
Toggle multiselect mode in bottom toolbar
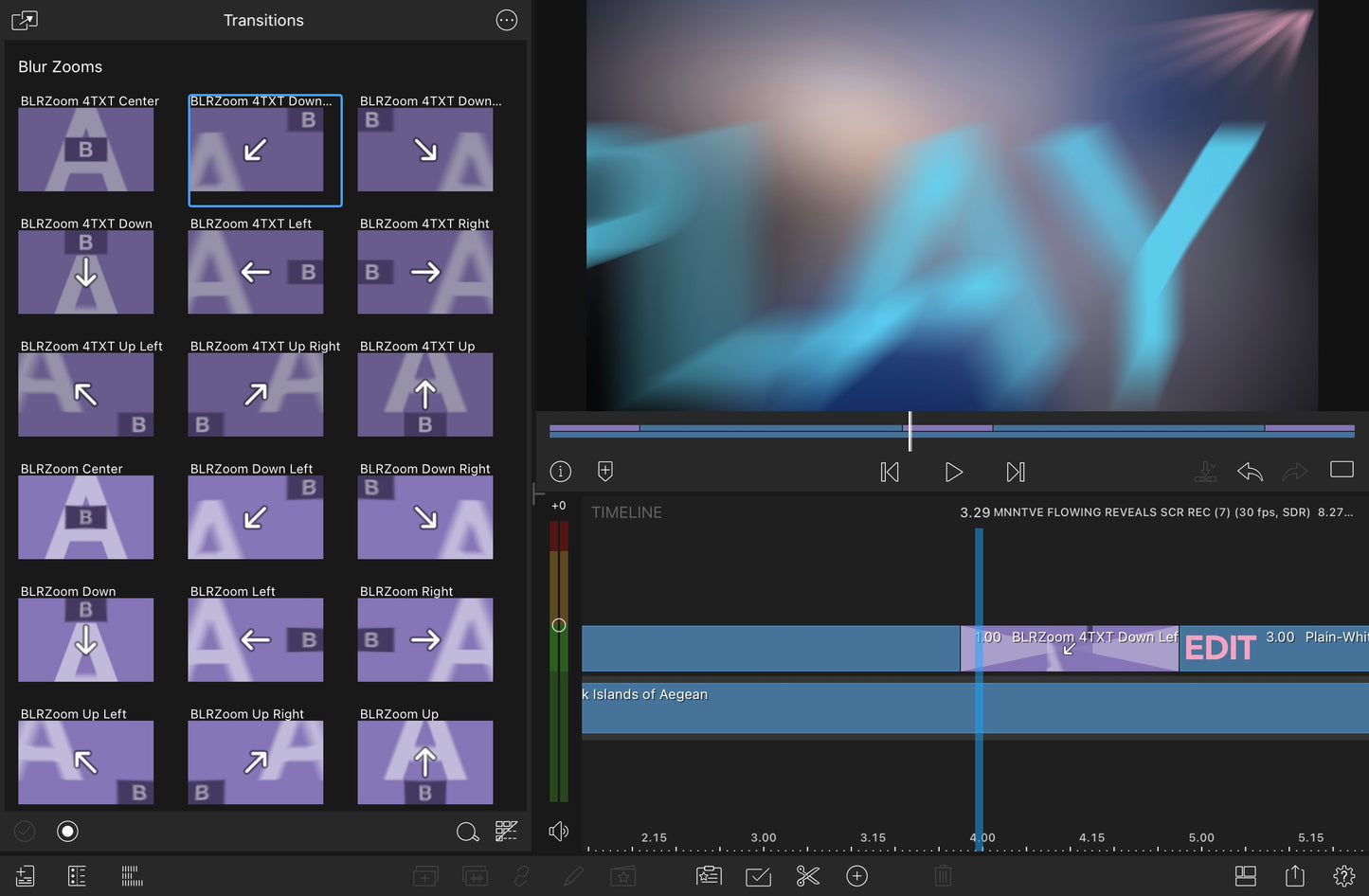click(x=759, y=876)
